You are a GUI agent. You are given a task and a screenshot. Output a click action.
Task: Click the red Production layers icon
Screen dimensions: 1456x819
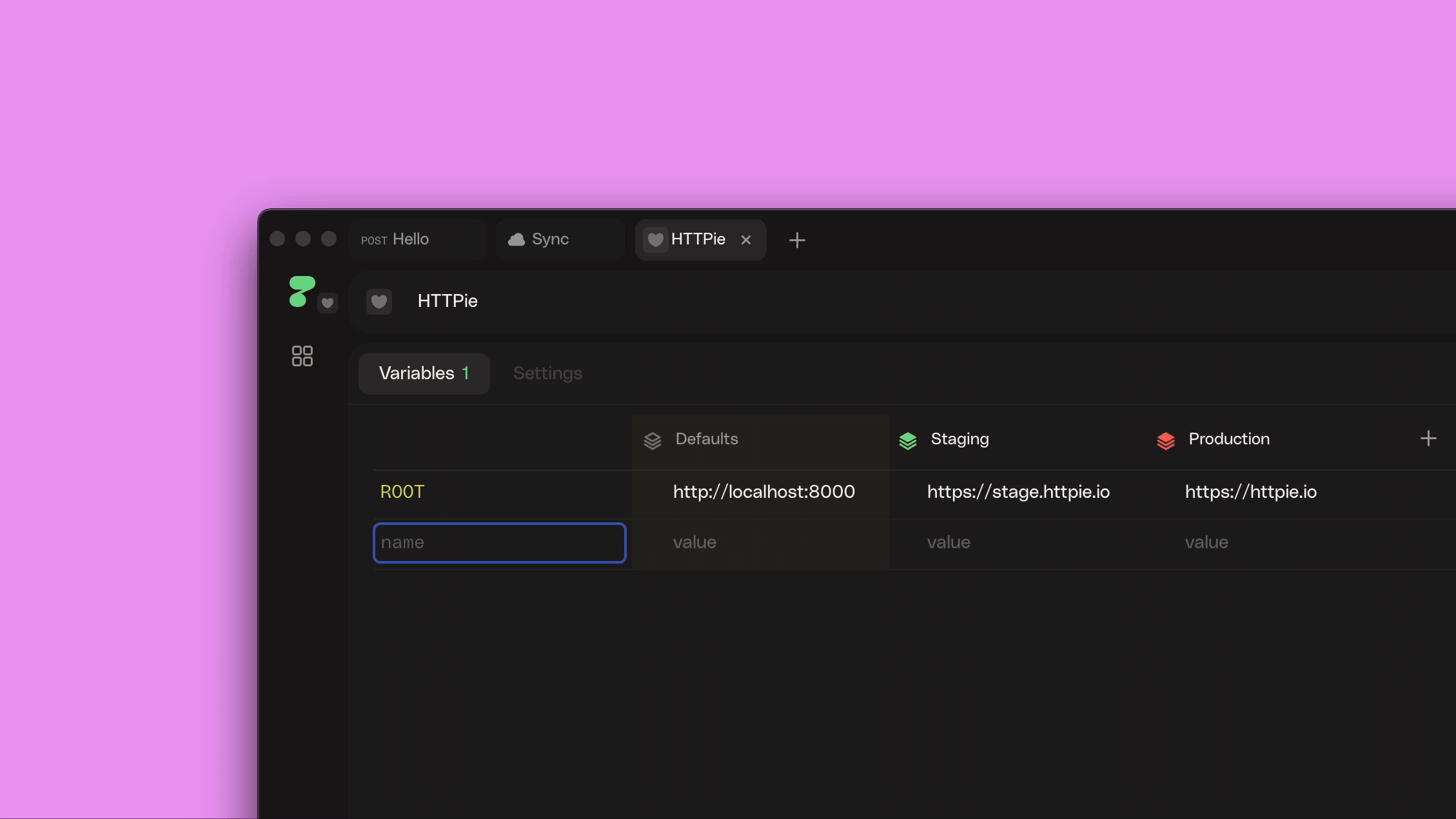pyautogui.click(x=1166, y=440)
